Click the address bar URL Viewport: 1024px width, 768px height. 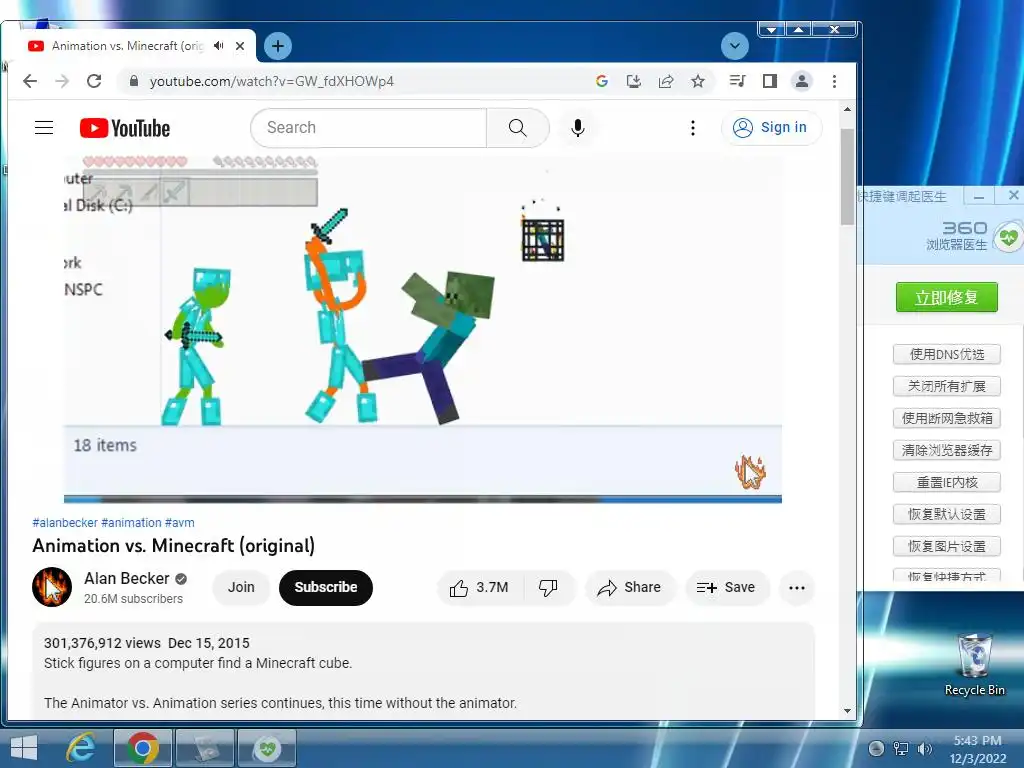point(272,81)
